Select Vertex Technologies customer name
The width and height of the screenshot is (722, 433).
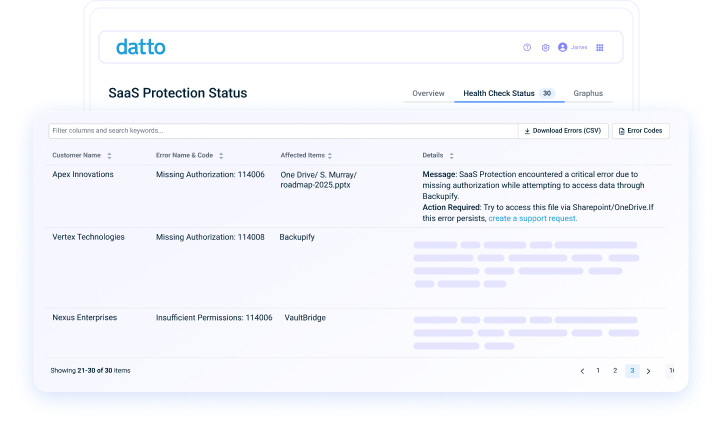[88, 237]
